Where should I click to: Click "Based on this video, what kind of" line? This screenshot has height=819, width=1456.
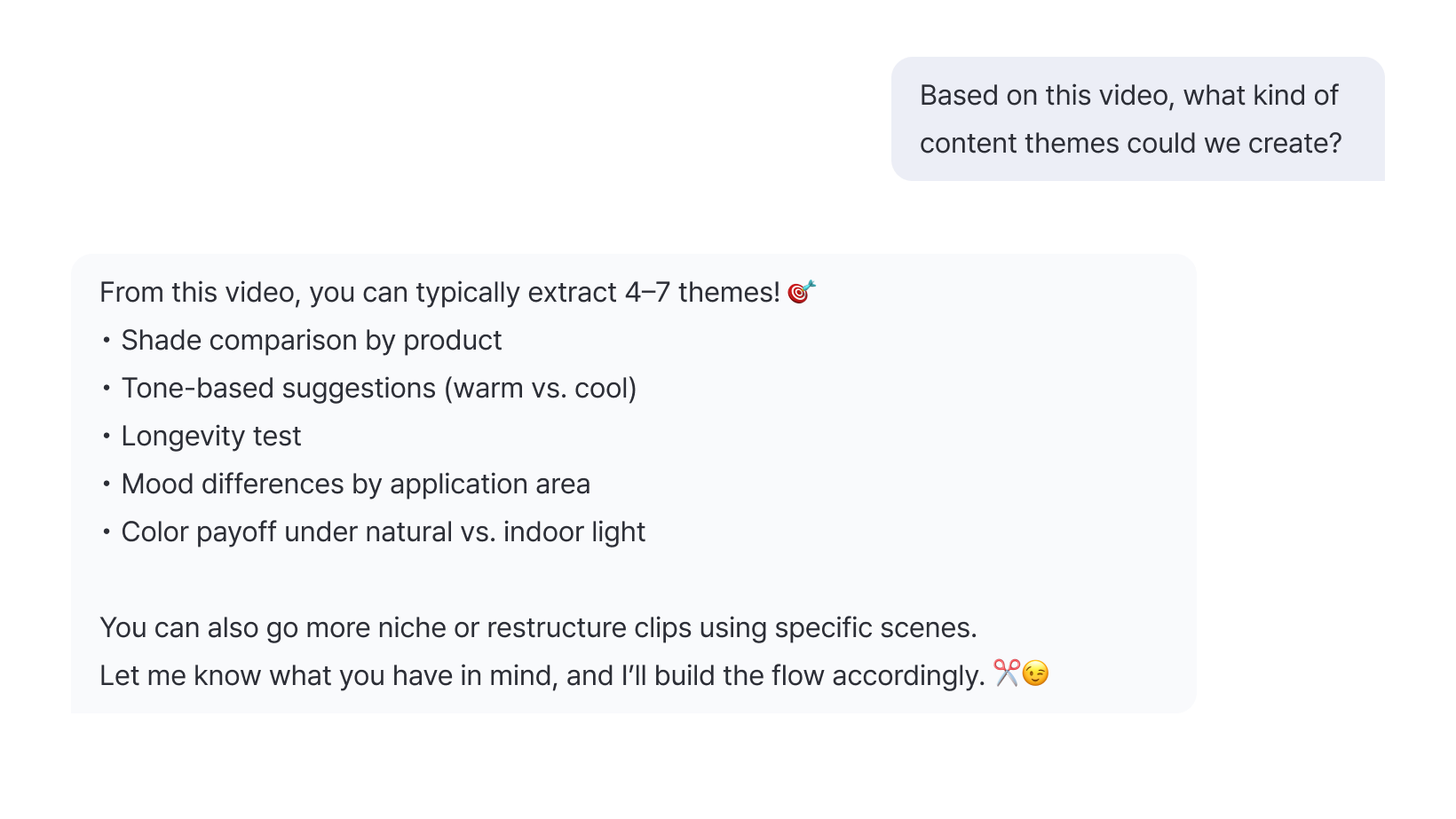(x=1128, y=96)
